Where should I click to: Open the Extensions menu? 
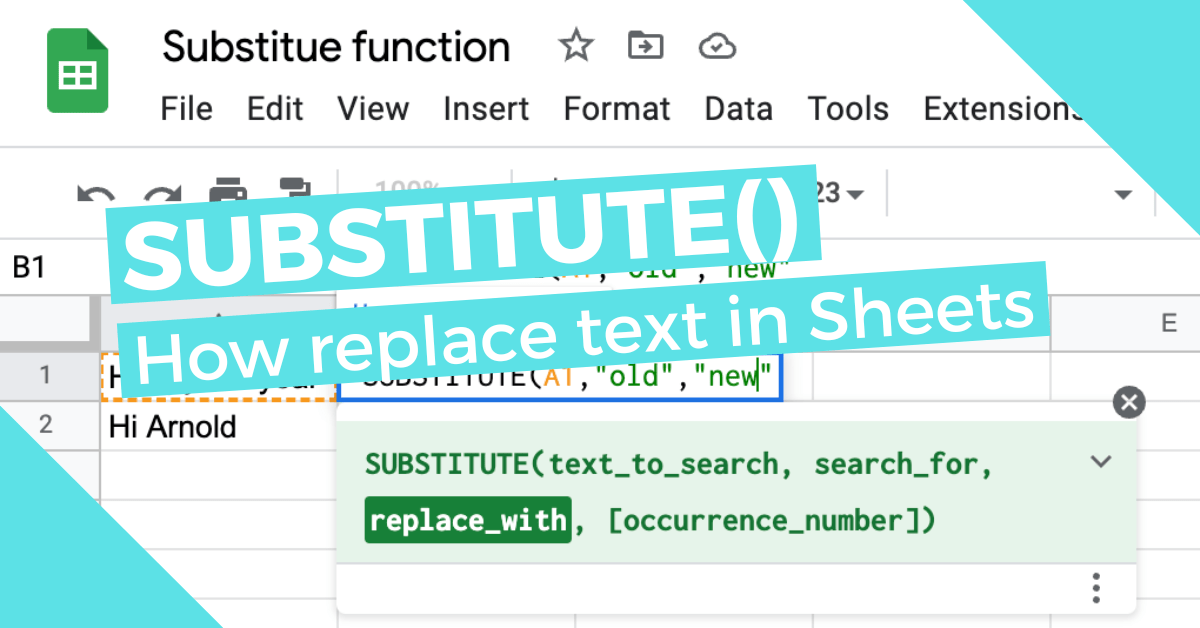point(1003,110)
